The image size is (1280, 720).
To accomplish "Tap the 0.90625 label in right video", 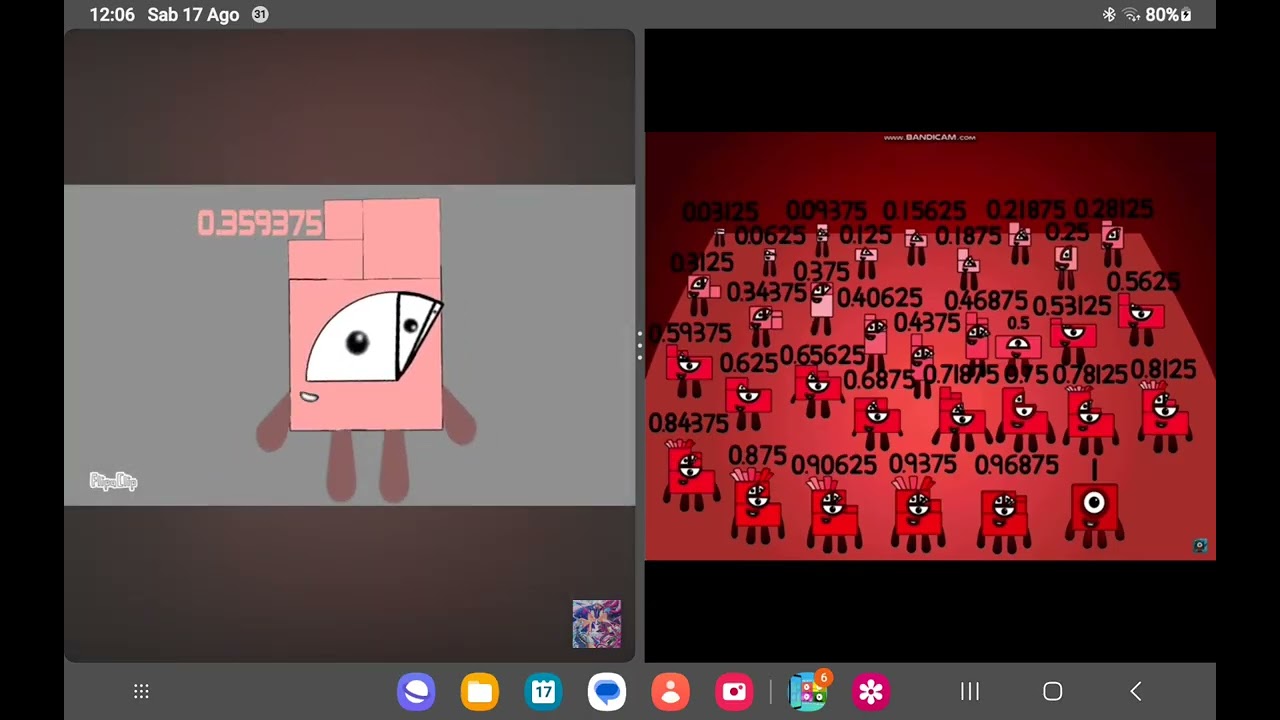I will (x=833, y=466).
